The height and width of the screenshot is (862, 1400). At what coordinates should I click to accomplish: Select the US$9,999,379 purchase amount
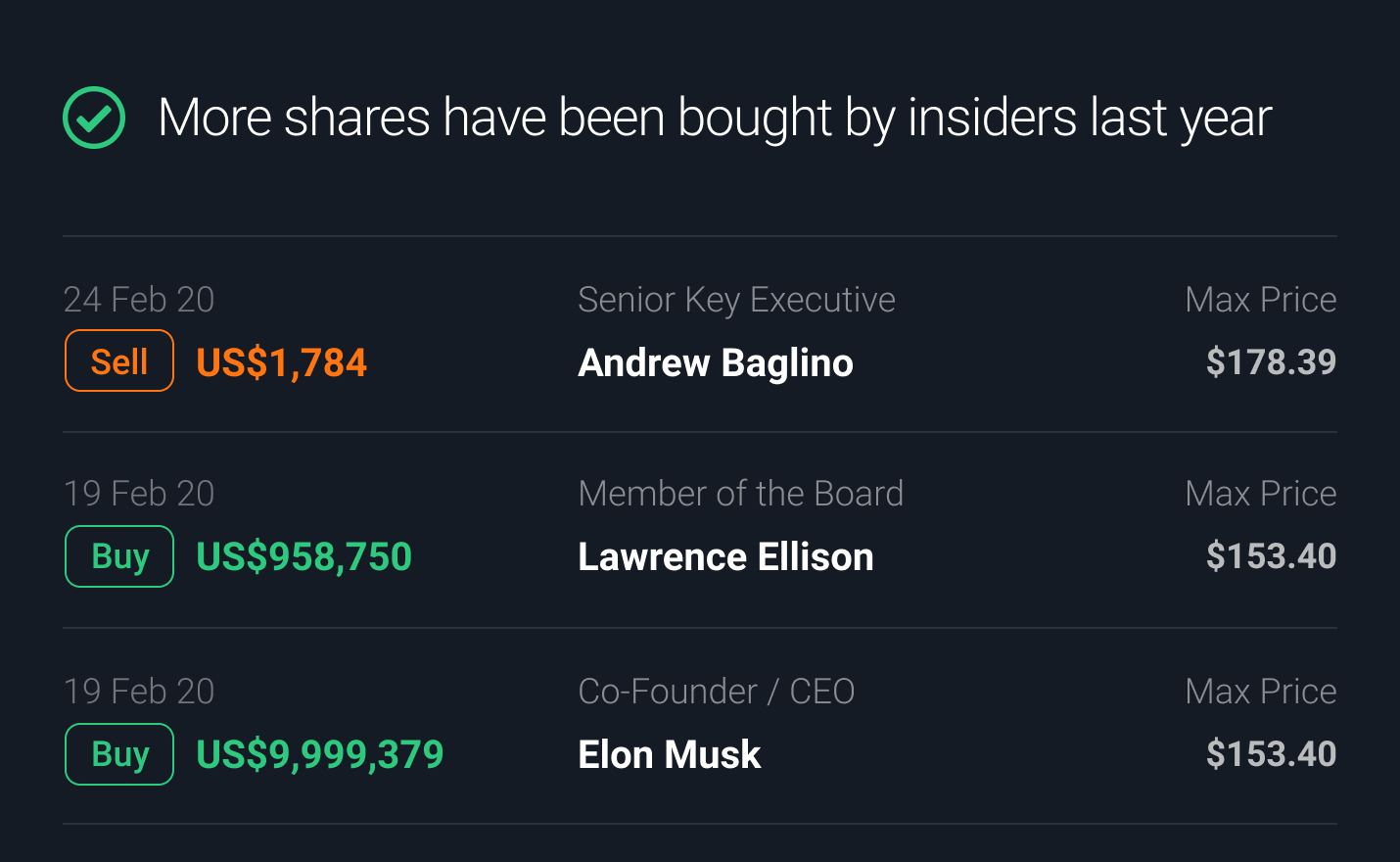320,754
